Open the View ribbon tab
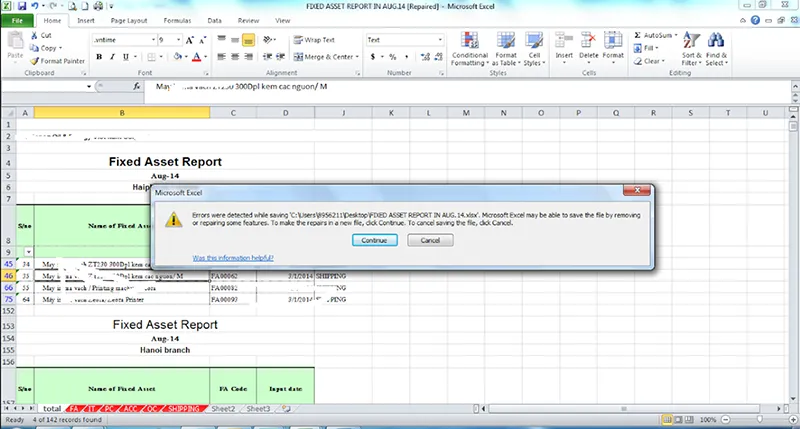Viewport: 800px width, 429px height. 282,21
